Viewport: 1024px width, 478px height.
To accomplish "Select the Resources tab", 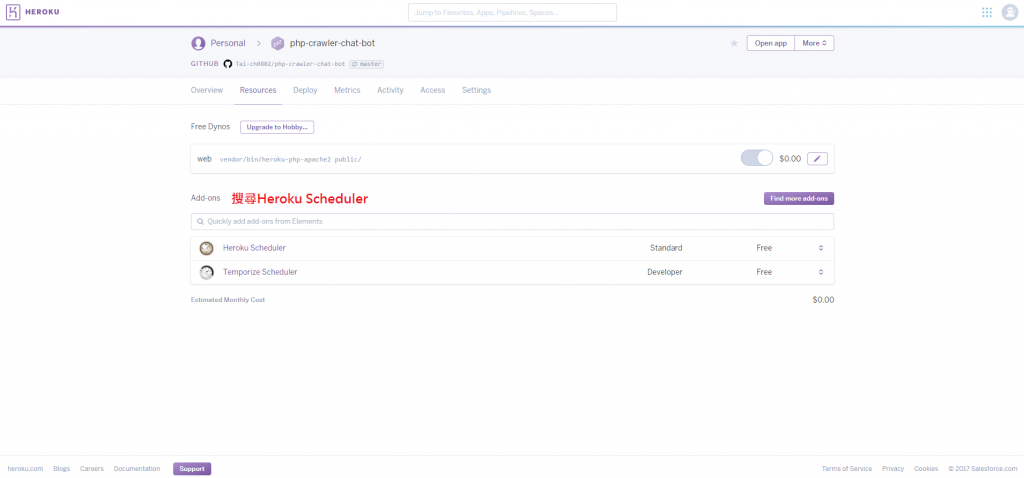I will [258, 90].
